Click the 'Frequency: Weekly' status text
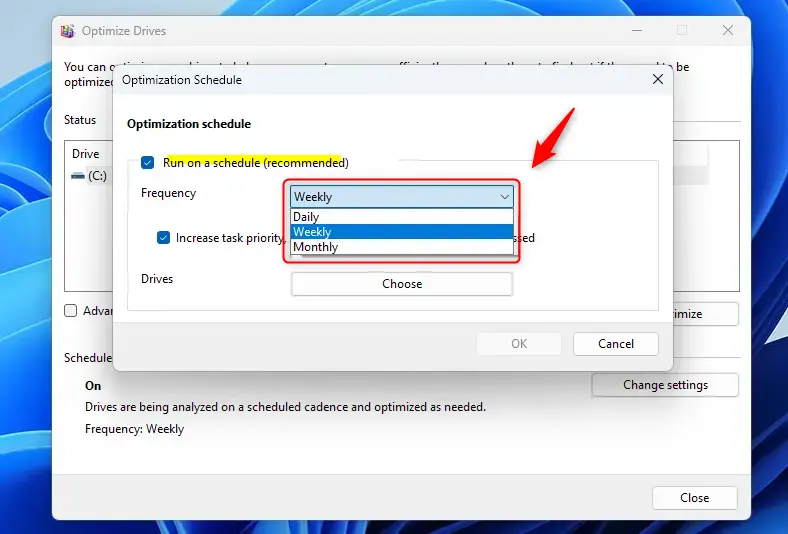The image size is (788, 534). (x=134, y=429)
